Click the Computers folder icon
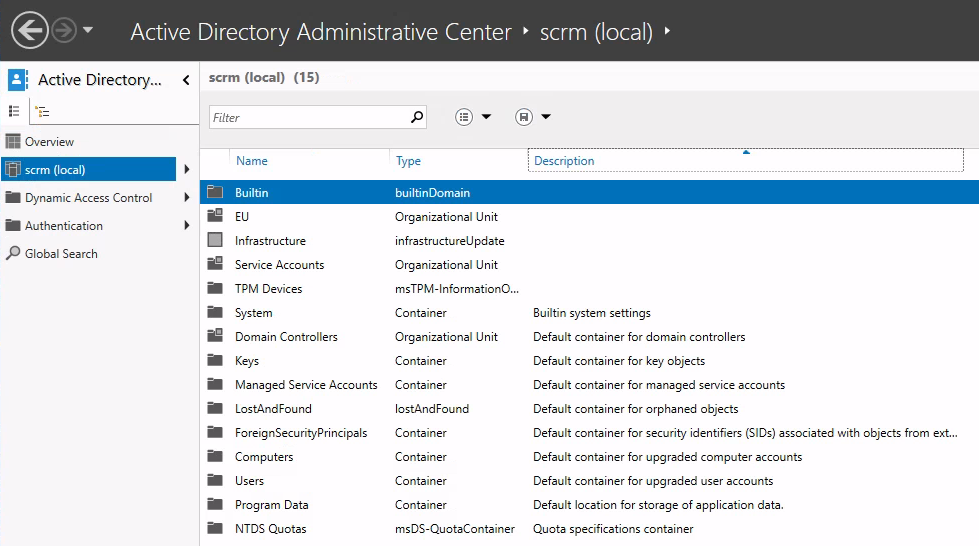This screenshot has height=546, width=979. (x=215, y=455)
